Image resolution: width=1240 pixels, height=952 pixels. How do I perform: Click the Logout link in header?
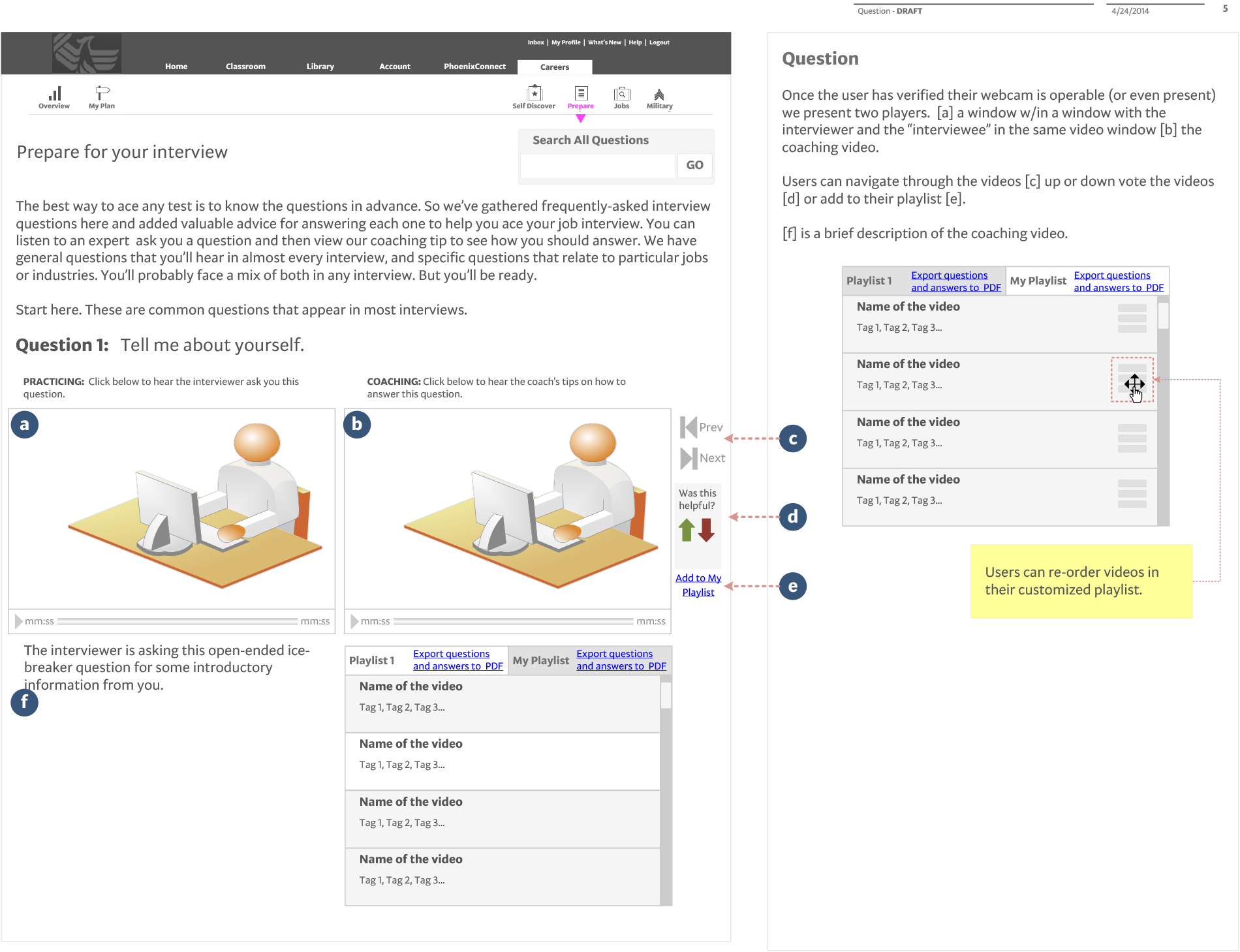[659, 42]
